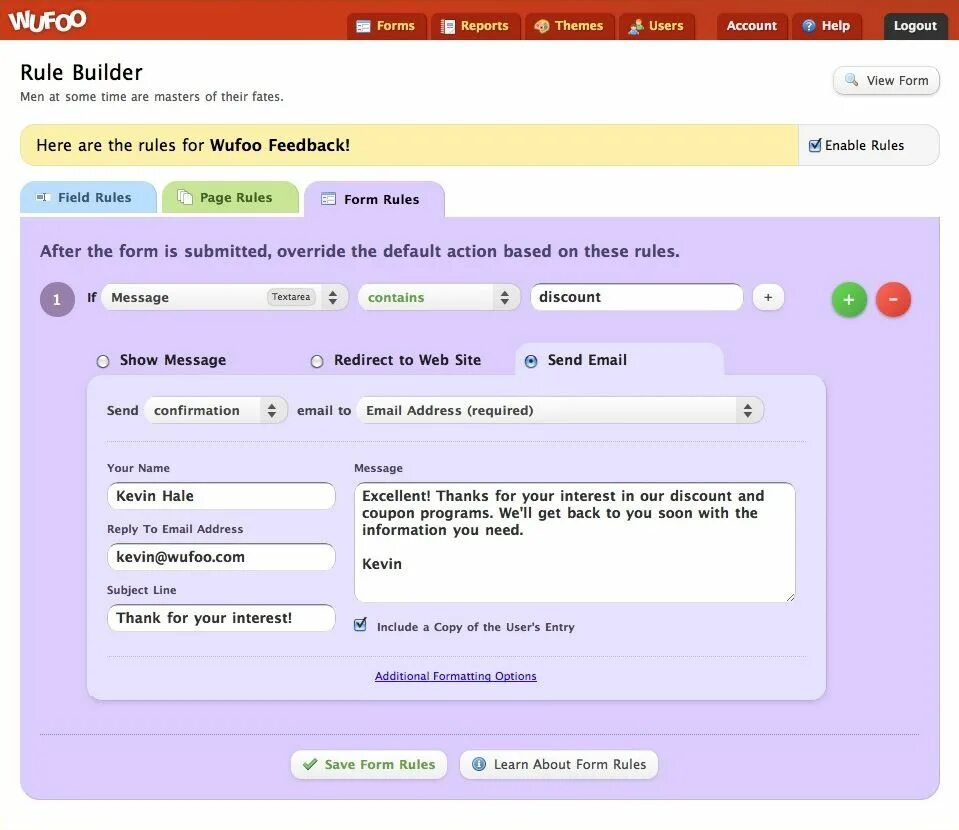Select the Redirect to Web Site radio option
The image size is (959, 830).
click(317, 361)
